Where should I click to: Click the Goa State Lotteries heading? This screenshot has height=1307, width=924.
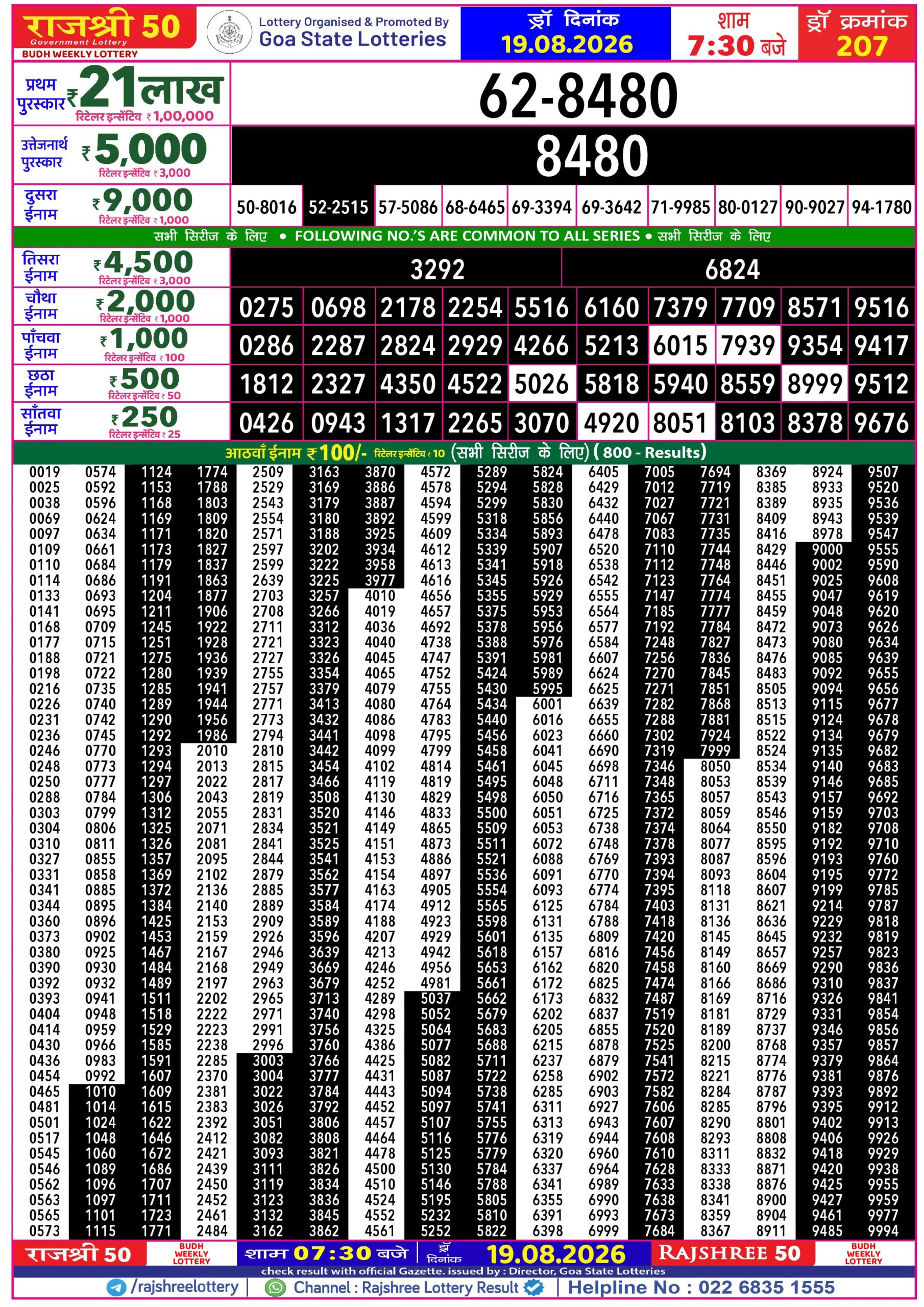click(352, 39)
